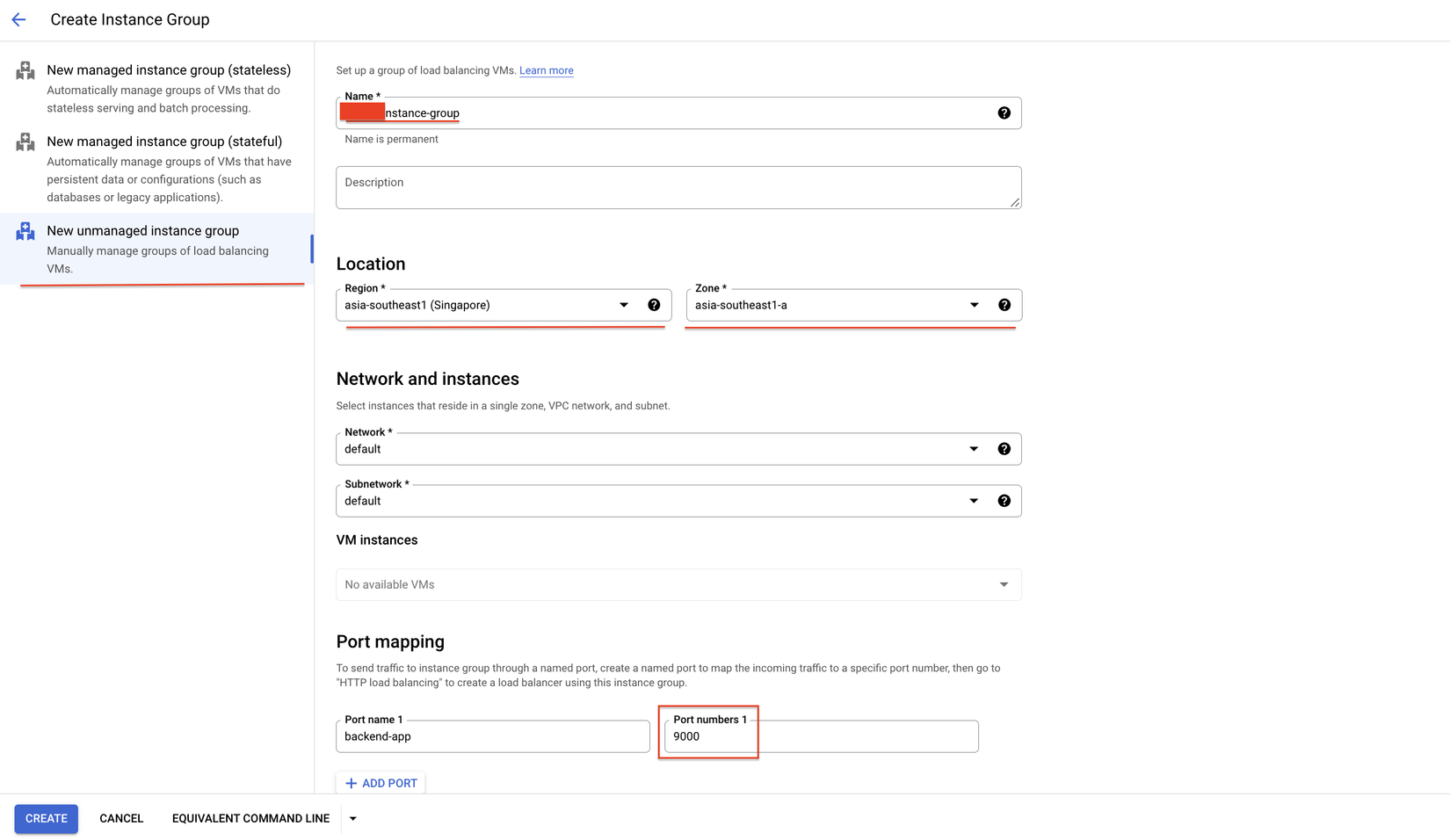Open the Network dropdown
The image size is (1450, 840).
(x=973, y=449)
